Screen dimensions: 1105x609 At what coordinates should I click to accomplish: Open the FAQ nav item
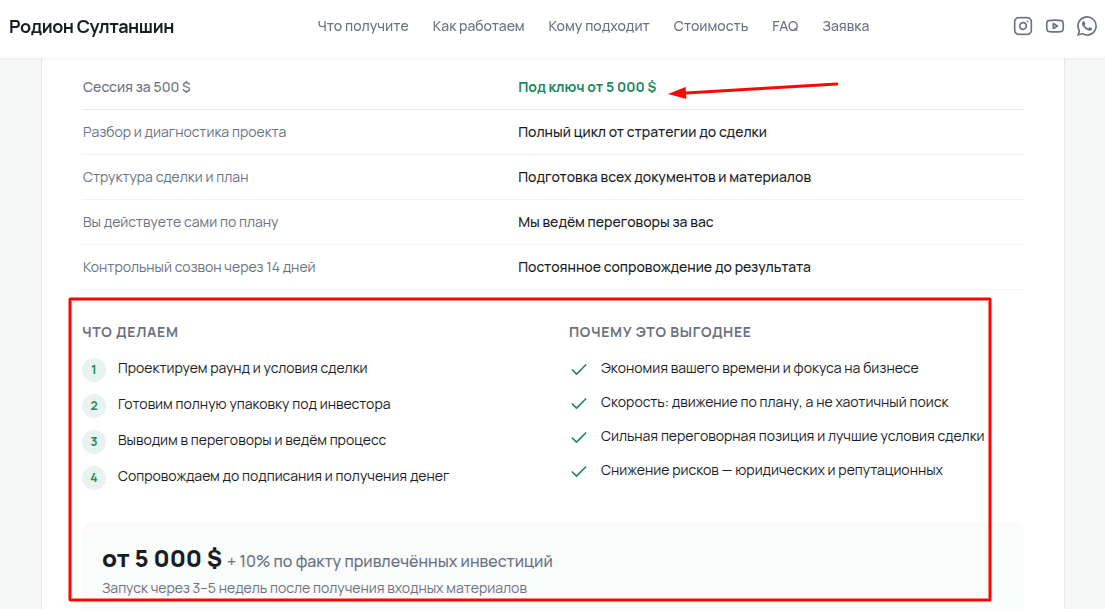pyautogui.click(x=785, y=26)
